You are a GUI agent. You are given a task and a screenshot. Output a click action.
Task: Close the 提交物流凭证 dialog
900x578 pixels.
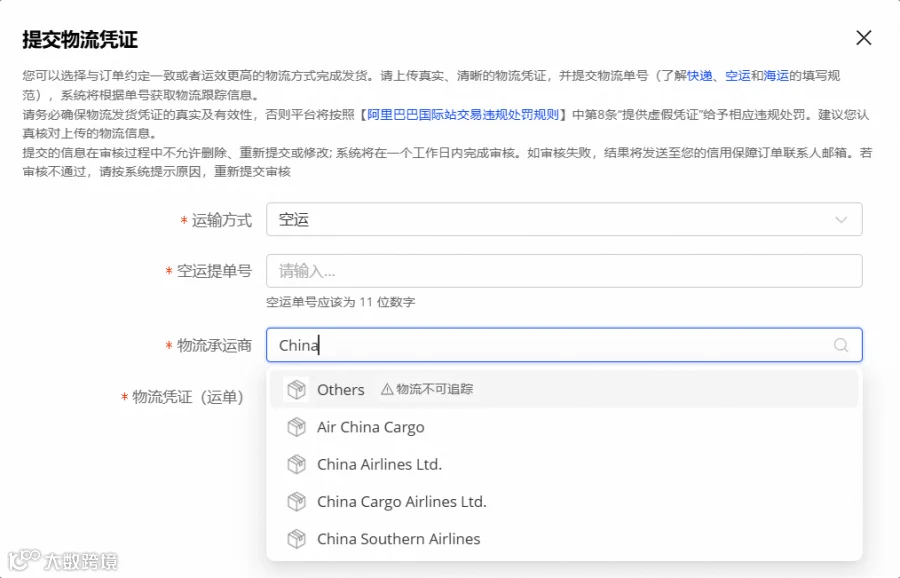(863, 38)
